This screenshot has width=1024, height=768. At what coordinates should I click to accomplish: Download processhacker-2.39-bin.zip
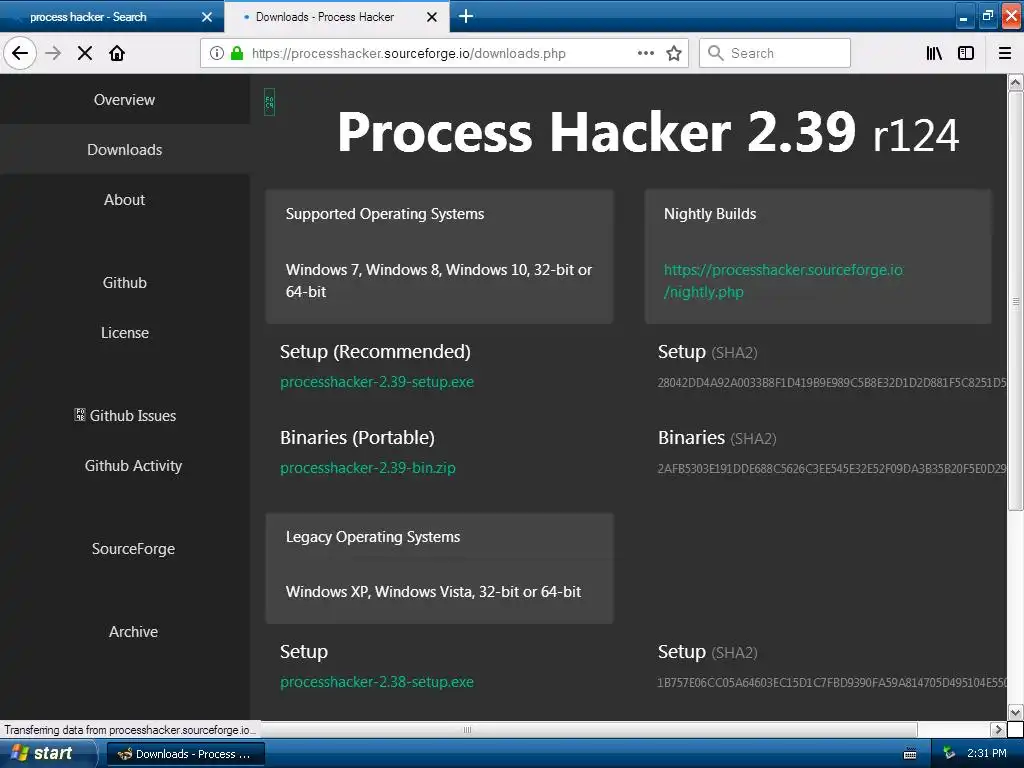tap(368, 468)
